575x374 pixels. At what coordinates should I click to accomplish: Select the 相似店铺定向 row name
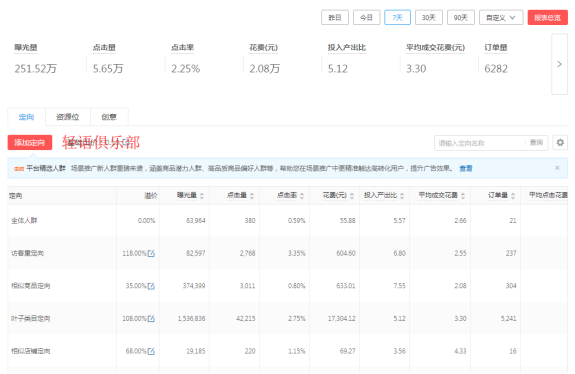[30, 351]
